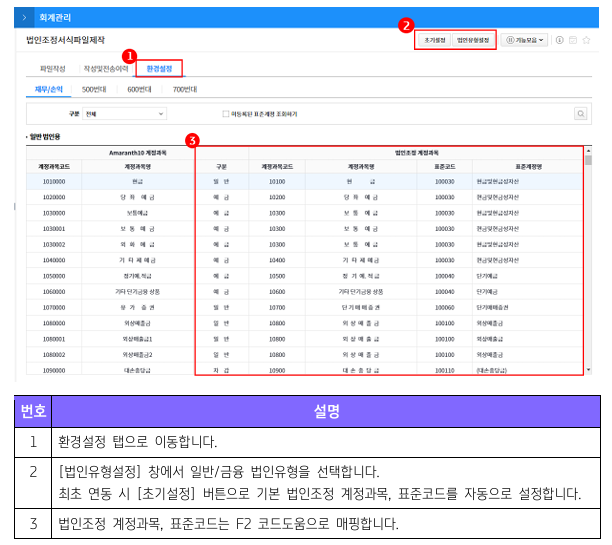
Task: Click standard code 100060 cell
Action: click(x=445, y=308)
